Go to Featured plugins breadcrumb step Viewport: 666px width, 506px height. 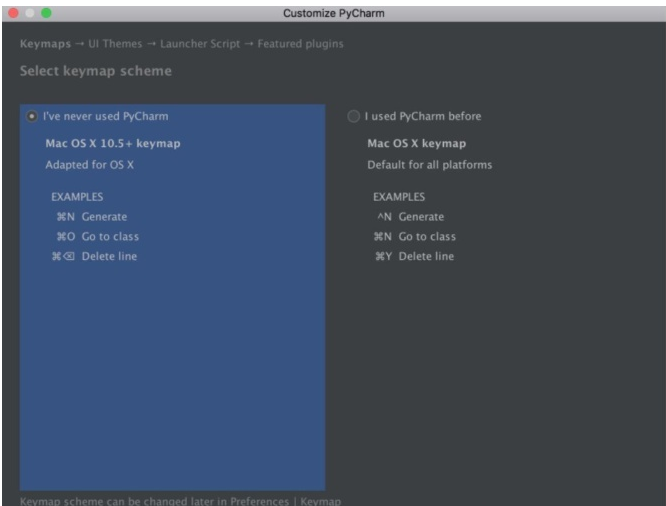[300, 44]
